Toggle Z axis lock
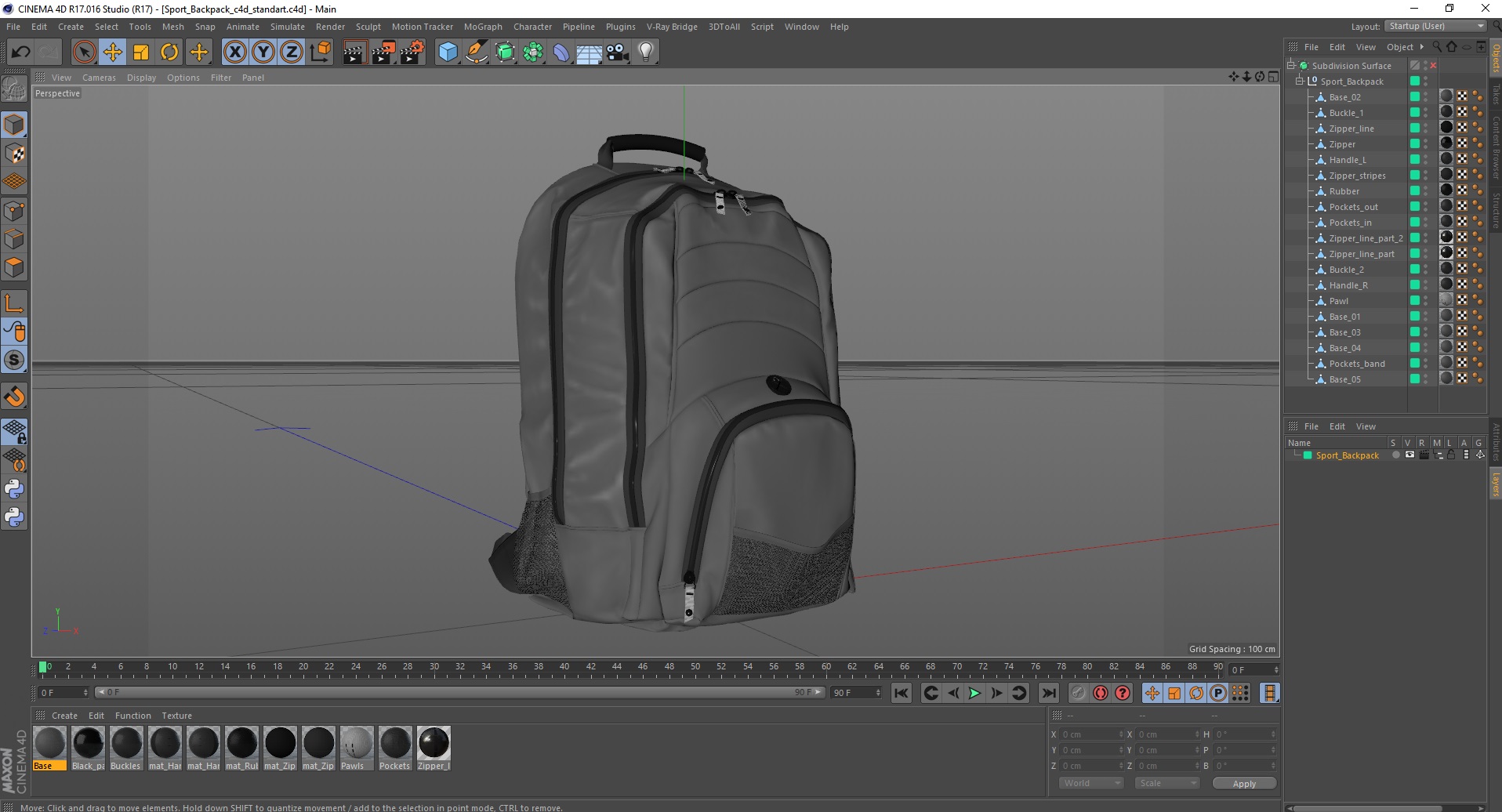 (292, 53)
